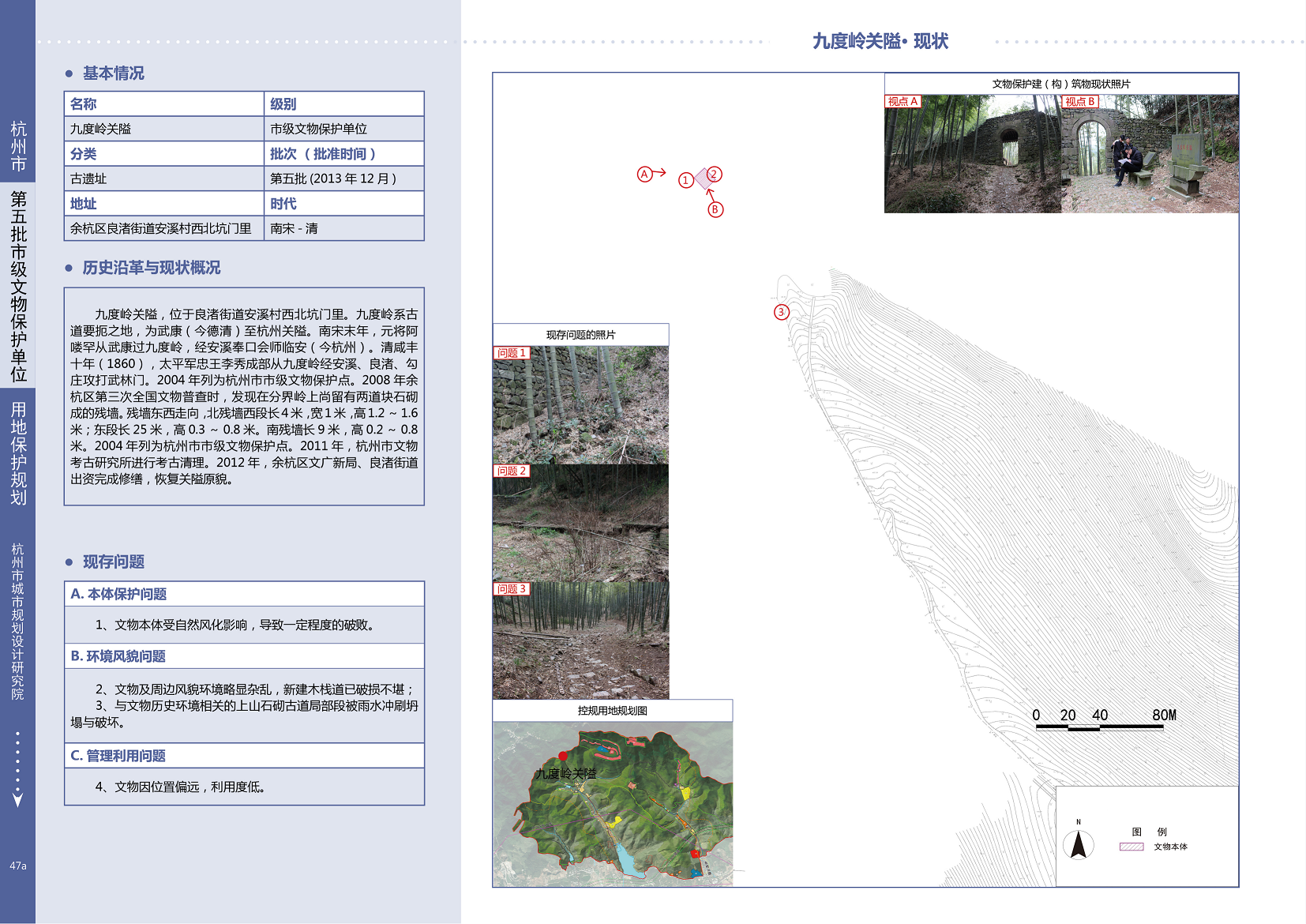Click the red dot on planning map
This screenshot has height=924, width=1306.
click(563, 756)
